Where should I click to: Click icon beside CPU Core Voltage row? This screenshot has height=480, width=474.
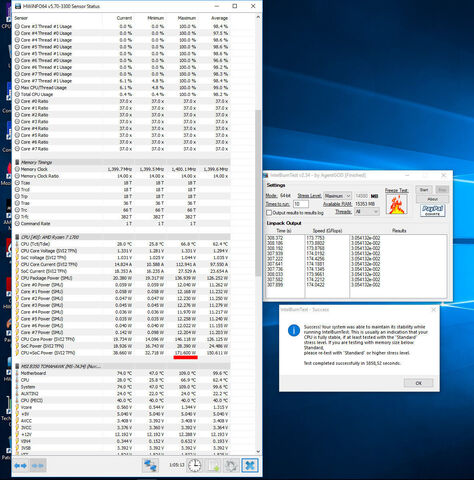pyautogui.click(x=17, y=251)
